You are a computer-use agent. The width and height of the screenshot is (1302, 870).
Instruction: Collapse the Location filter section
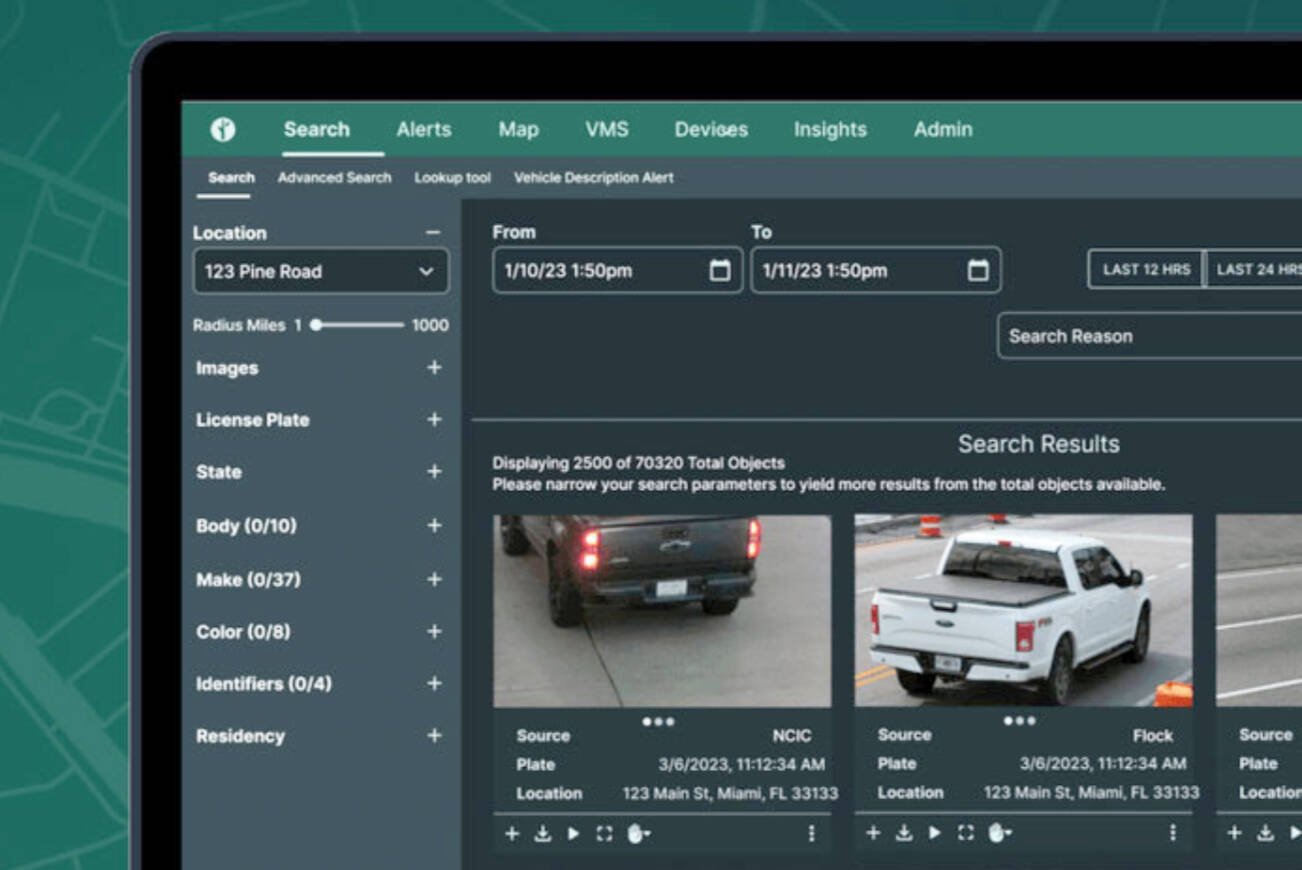[x=432, y=232]
